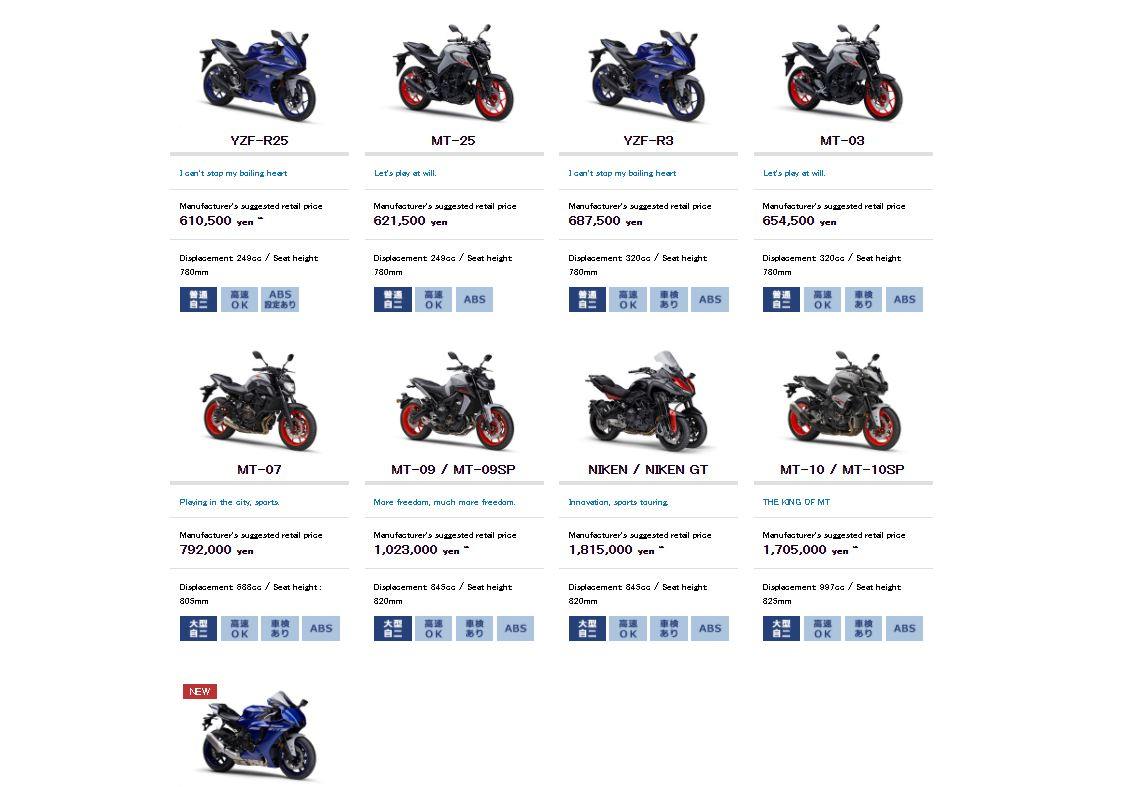Select the NIKEN / NIKEN GT photo

[x=648, y=401]
